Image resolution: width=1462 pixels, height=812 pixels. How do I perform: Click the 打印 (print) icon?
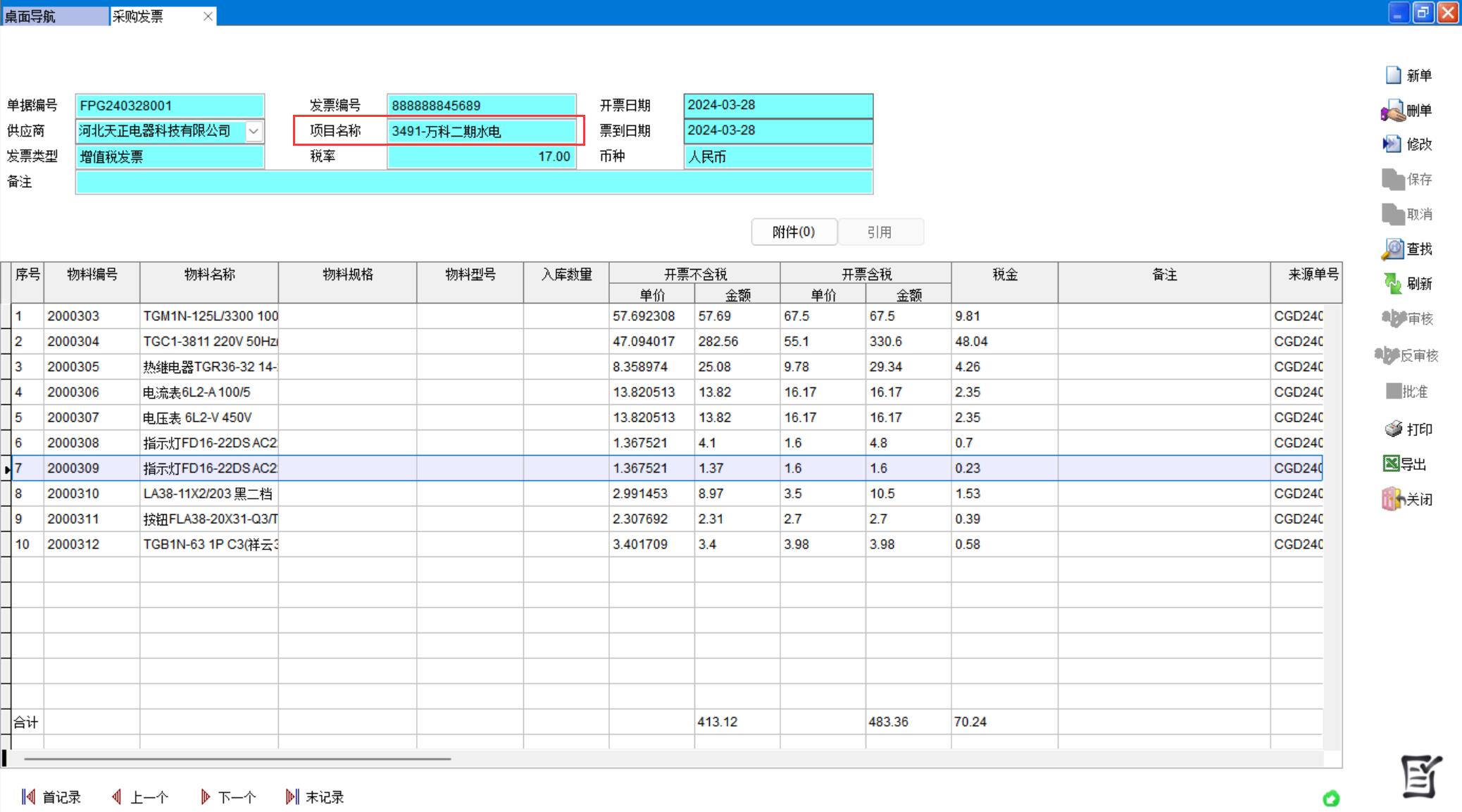[1394, 429]
